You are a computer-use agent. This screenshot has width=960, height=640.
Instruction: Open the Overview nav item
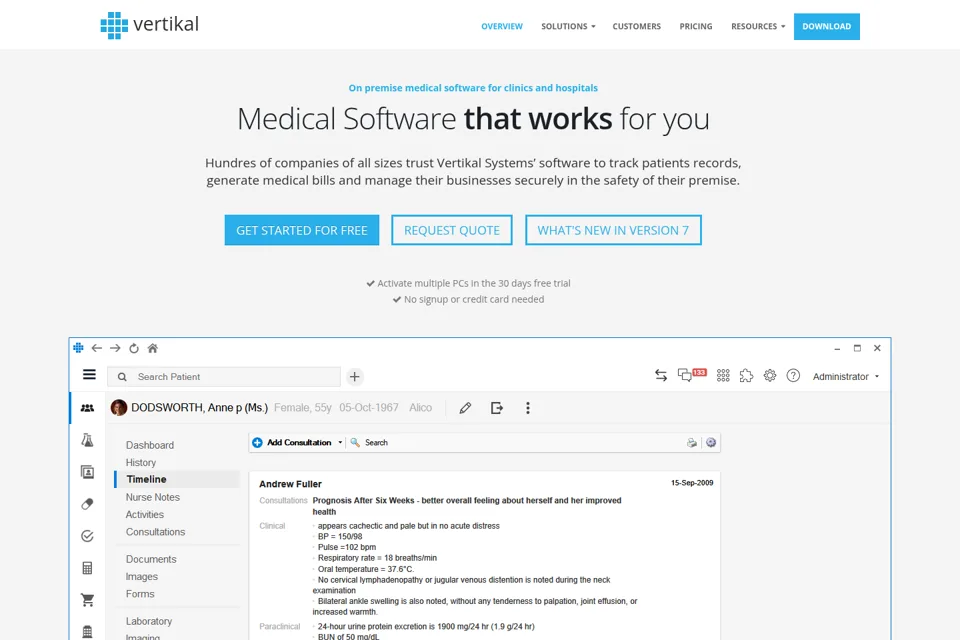[x=502, y=26]
